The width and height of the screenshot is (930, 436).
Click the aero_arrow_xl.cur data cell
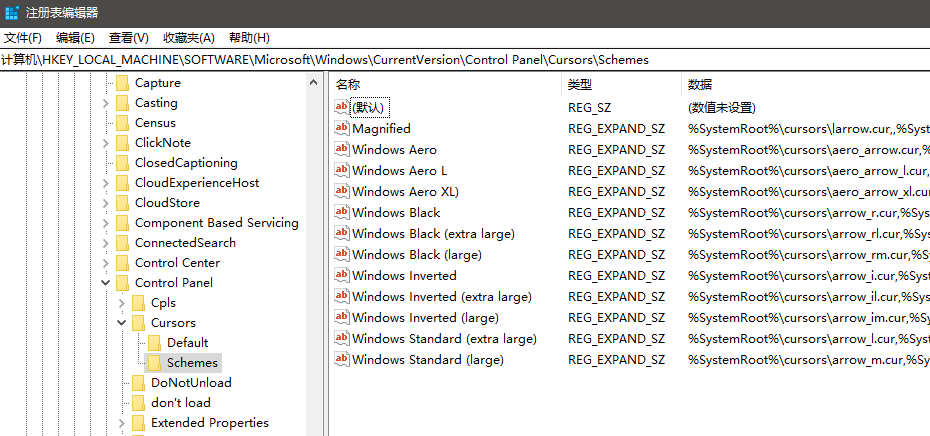[808, 192]
